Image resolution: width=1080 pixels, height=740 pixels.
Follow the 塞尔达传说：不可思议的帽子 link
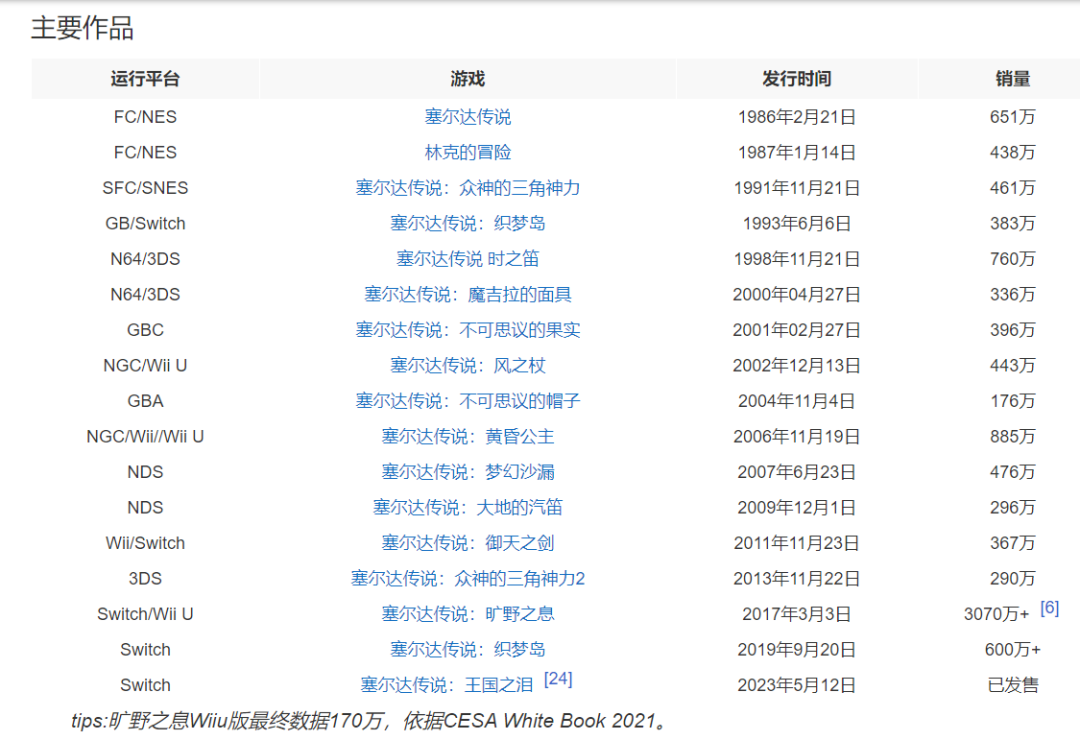pyautogui.click(x=468, y=400)
